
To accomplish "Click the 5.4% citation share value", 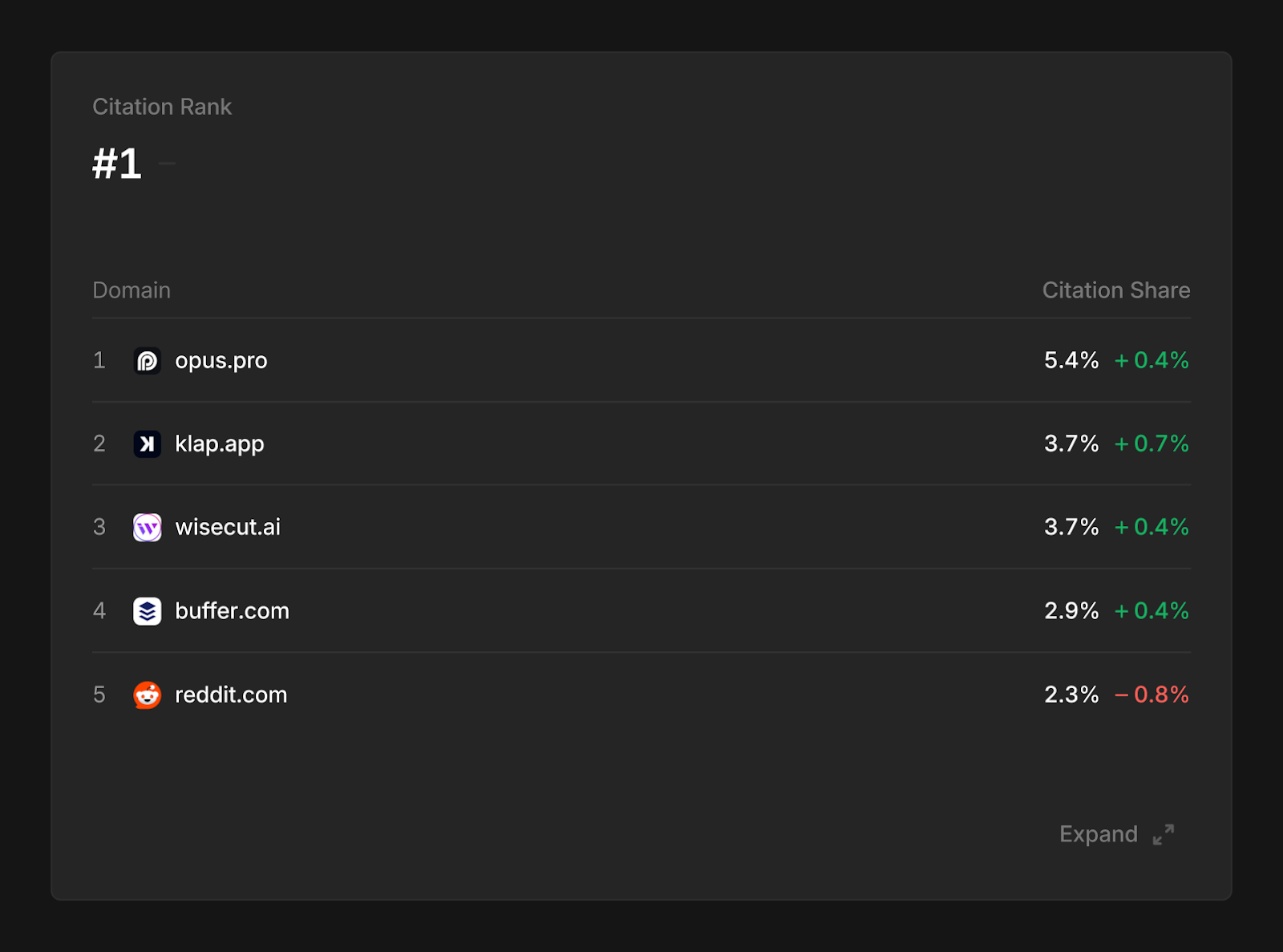I will point(1071,360).
